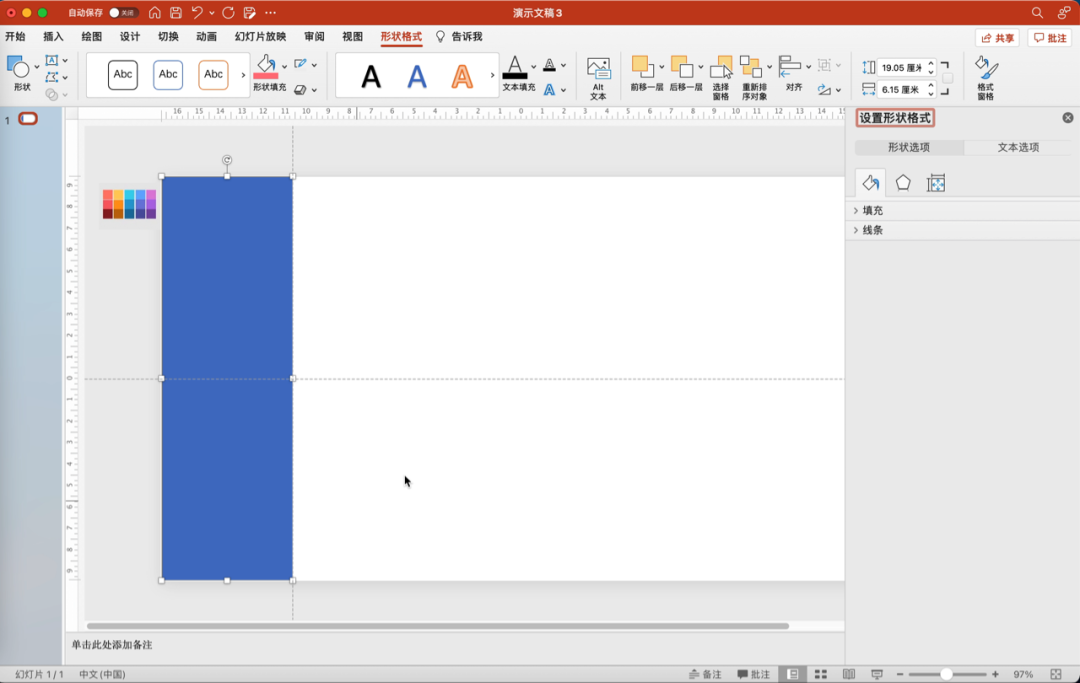Switch to slide sorter view
The width and height of the screenshot is (1080, 683).
pos(821,674)
